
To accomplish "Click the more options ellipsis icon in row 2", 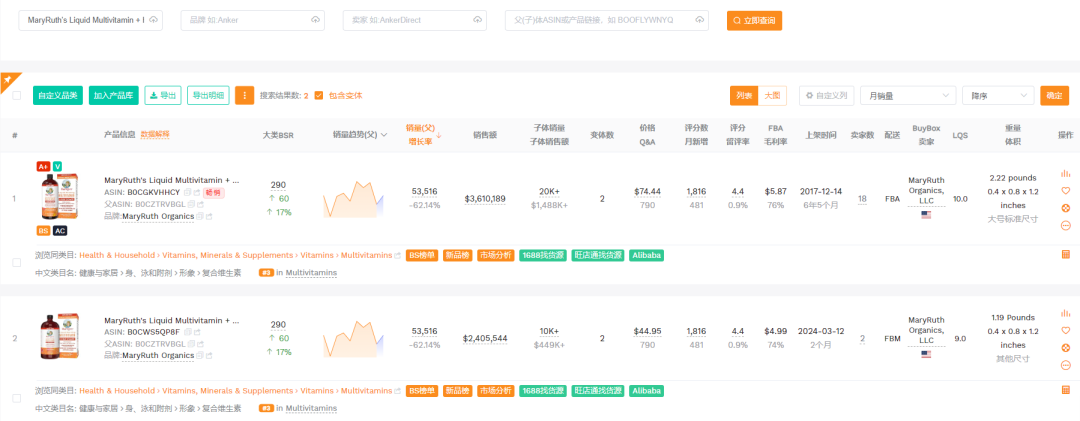I will [1065, 365].
